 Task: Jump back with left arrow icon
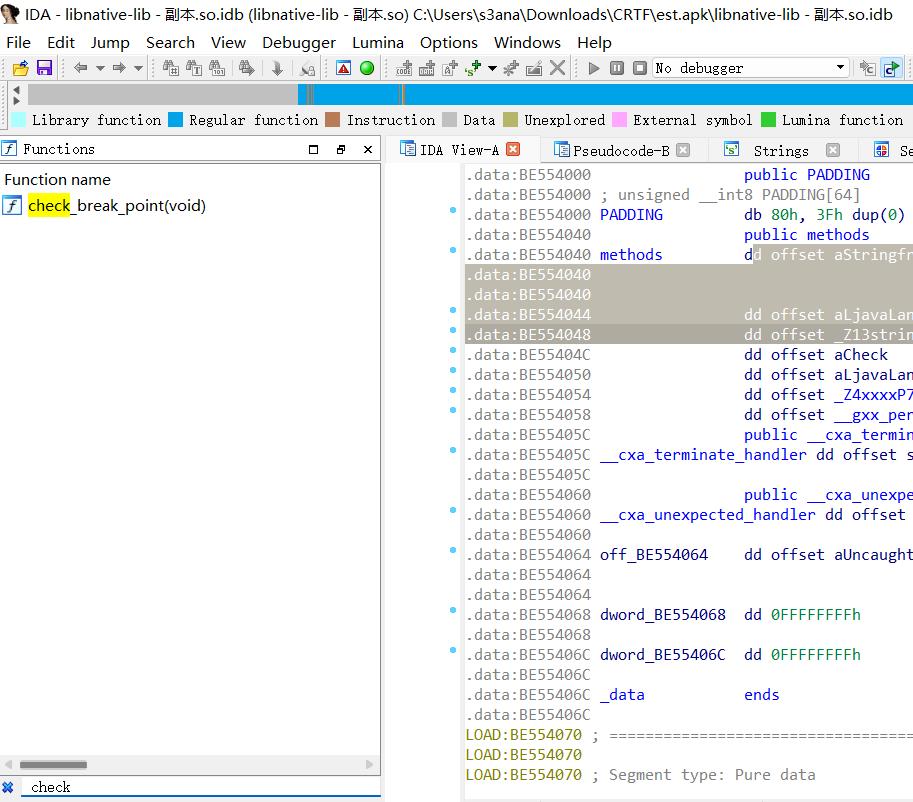[81, 68]
